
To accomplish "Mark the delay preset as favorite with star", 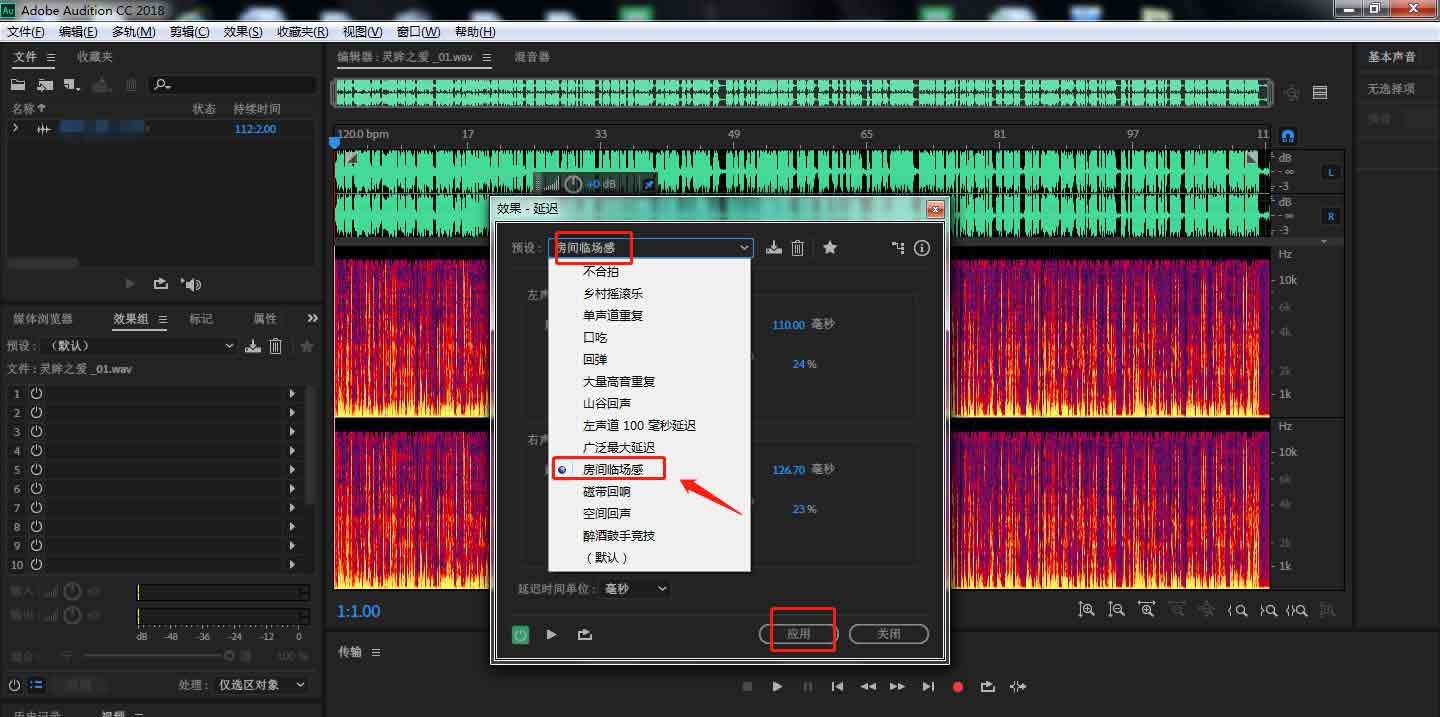I will tap(830, 248).
